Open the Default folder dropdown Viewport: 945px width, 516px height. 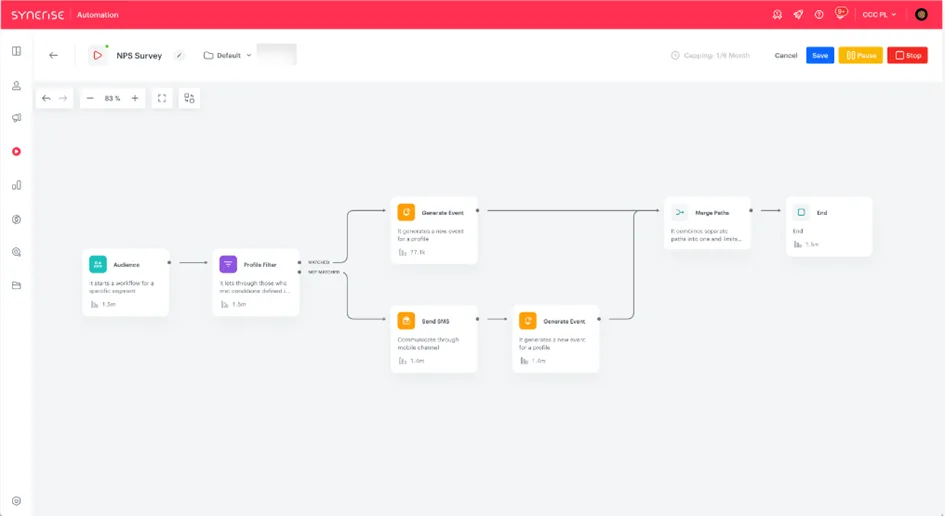tap(227, 55)
